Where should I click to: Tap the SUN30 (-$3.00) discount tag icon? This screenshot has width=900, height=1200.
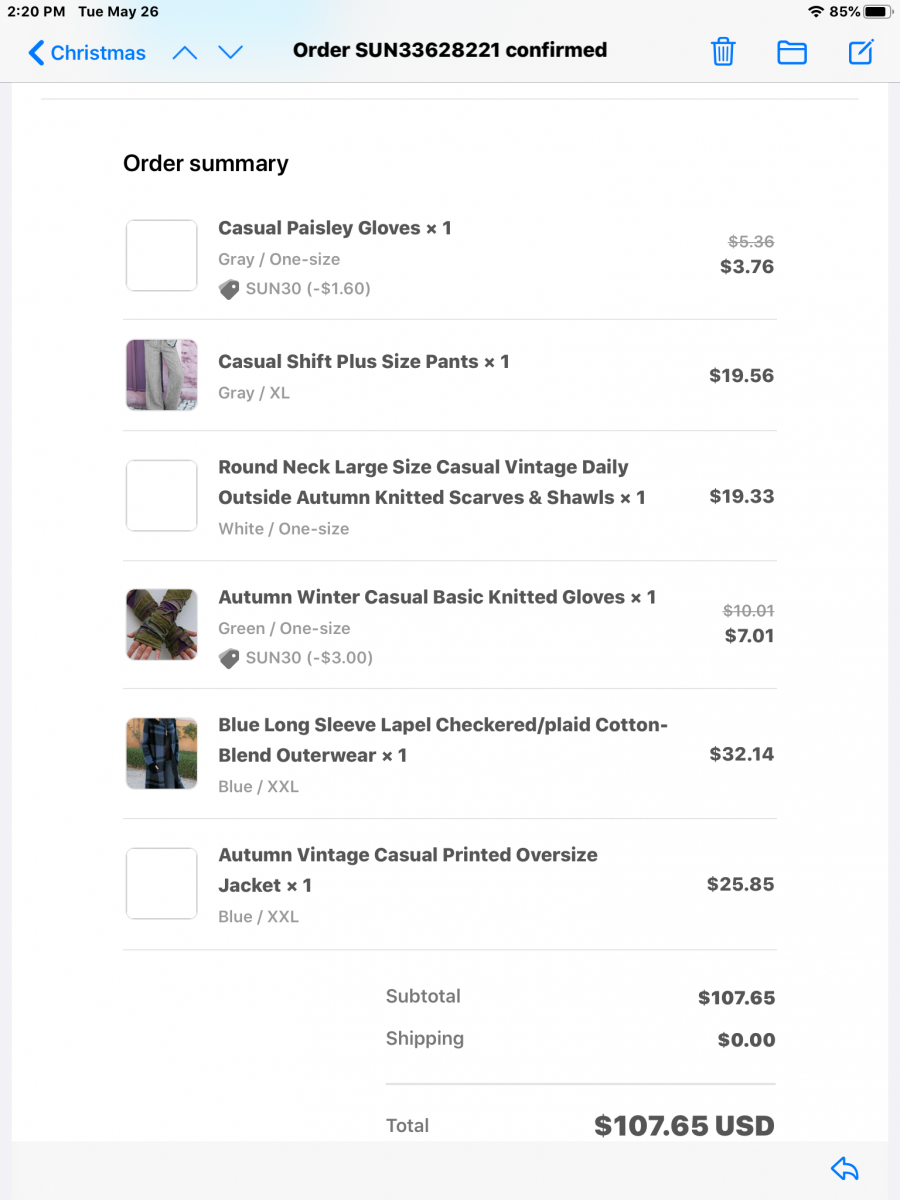pyautogui.click(x=229, y=658)
